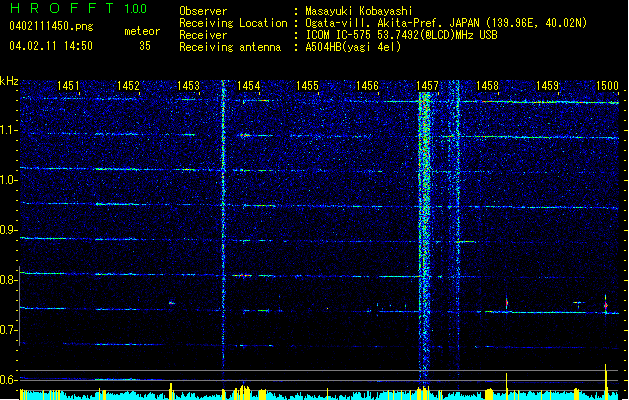The width and height of the screenshot is (629, 400).
Task: Click the 0.9 kHz axis label
Action: tap(8, 230)
